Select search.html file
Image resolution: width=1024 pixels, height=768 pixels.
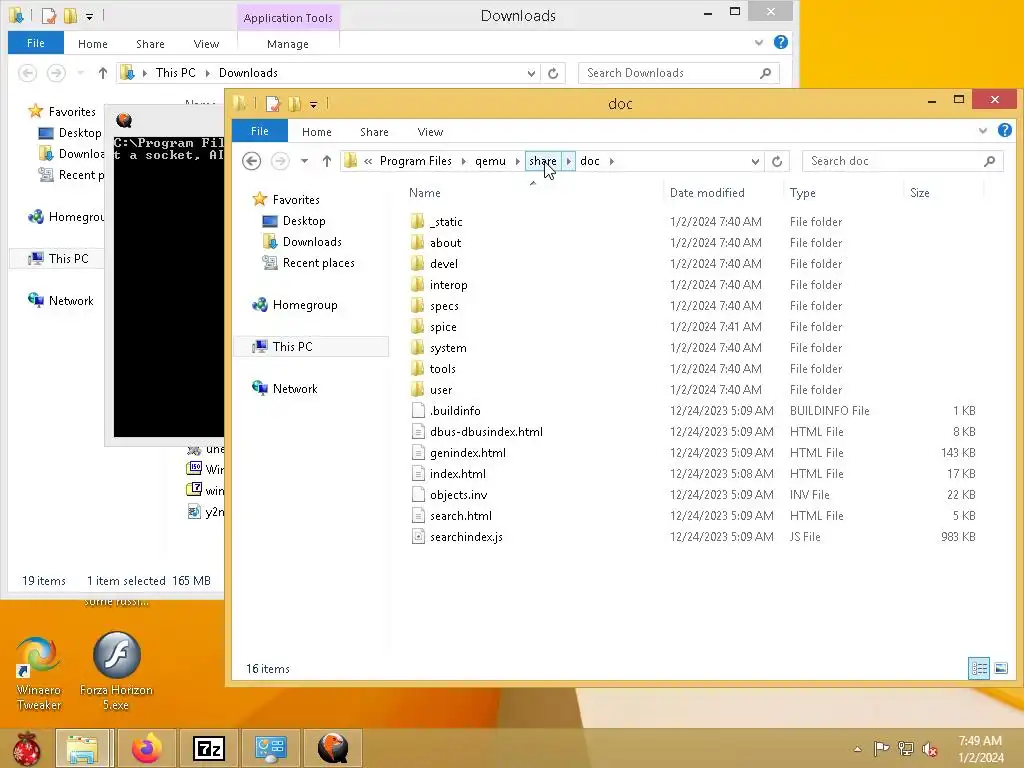tap(460, 516)
